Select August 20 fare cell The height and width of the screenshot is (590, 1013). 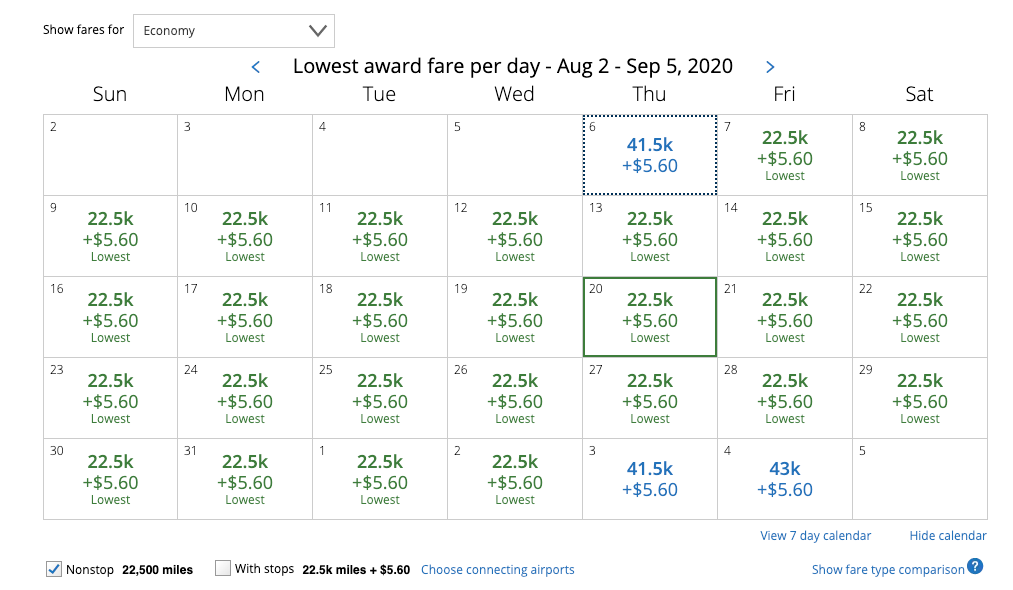650,317
